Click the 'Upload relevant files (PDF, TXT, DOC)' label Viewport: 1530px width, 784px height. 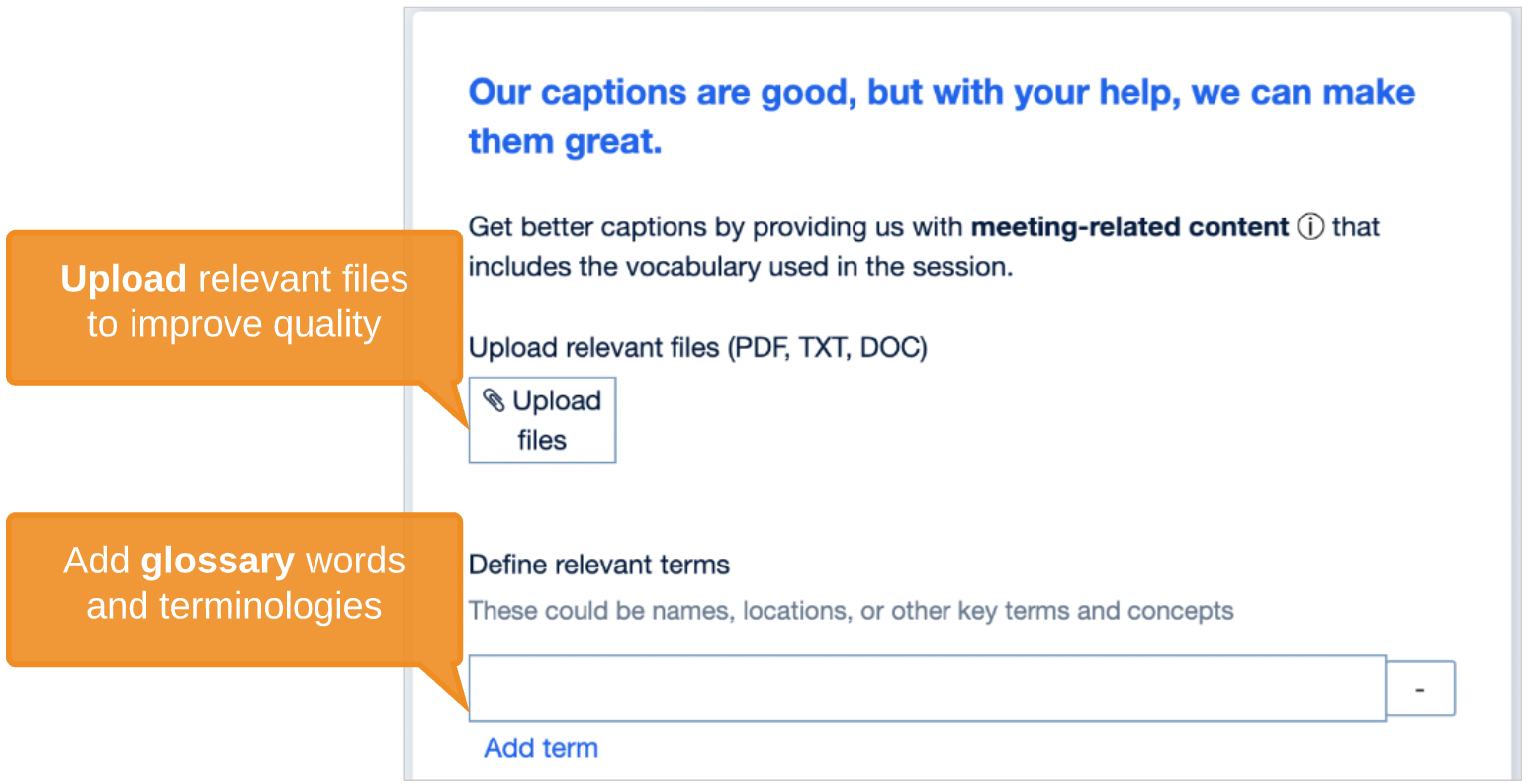click(x=697, y=348)
